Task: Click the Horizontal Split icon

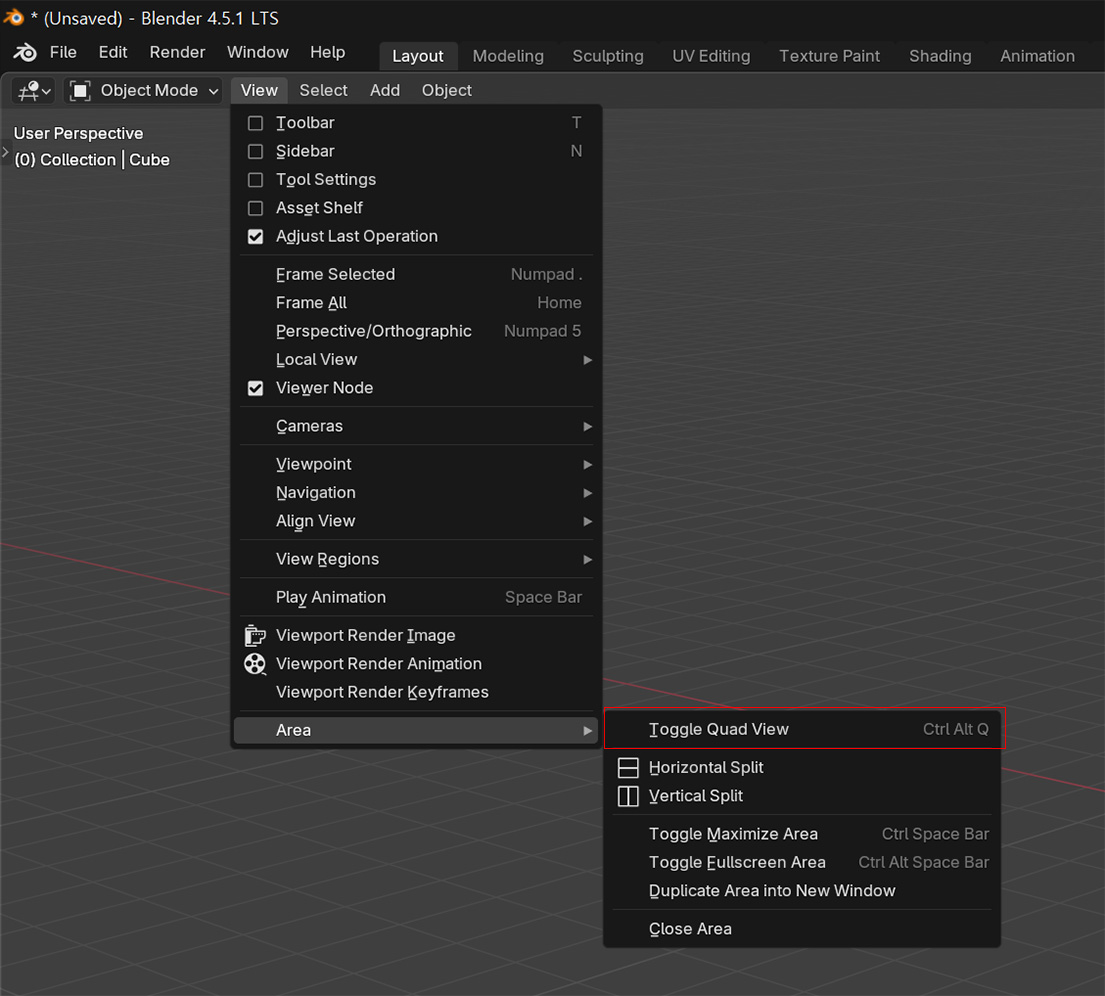Action: [x=628, y=768]
